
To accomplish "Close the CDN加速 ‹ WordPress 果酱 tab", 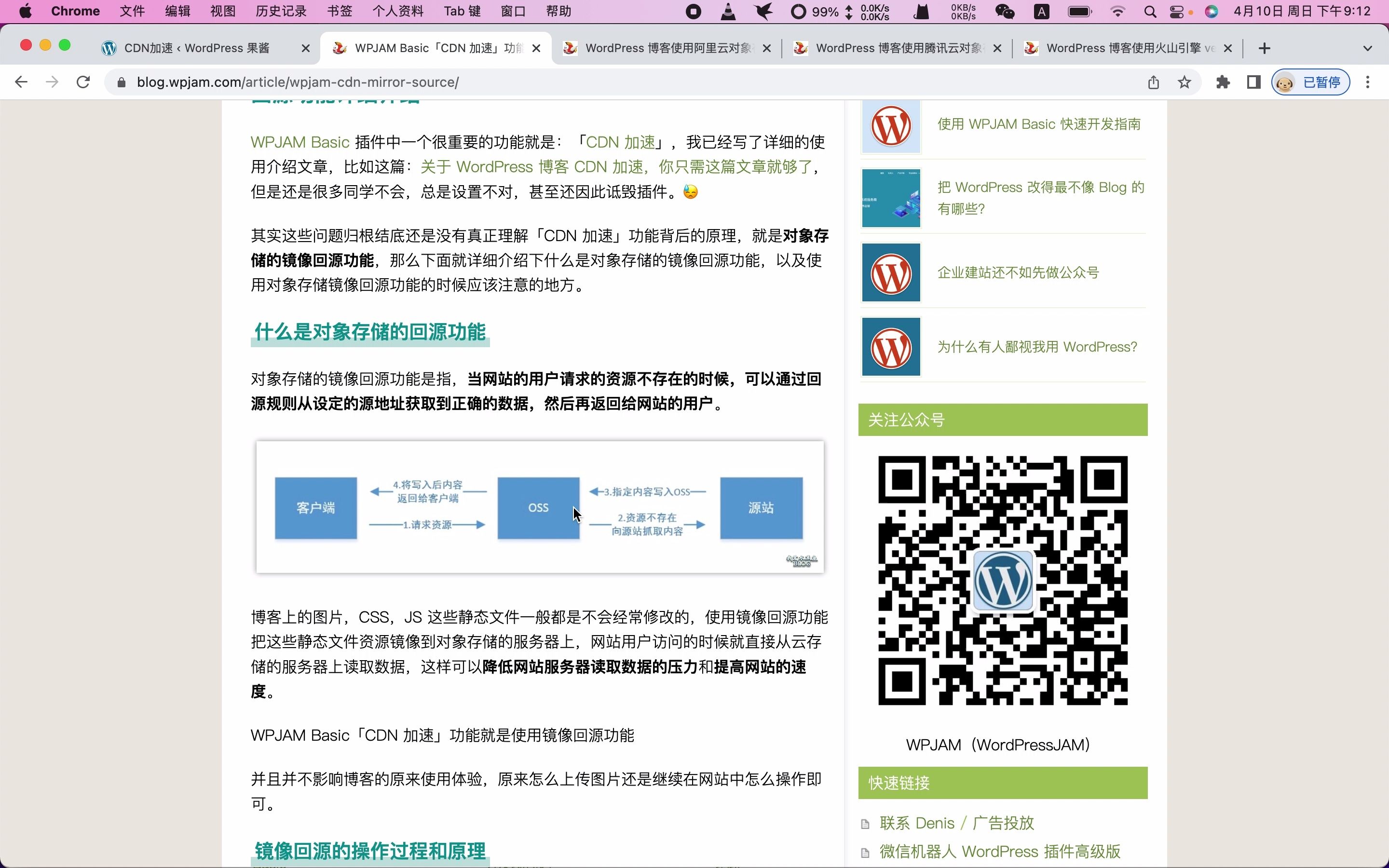I will pyautogui.click(x=306, y=49).
